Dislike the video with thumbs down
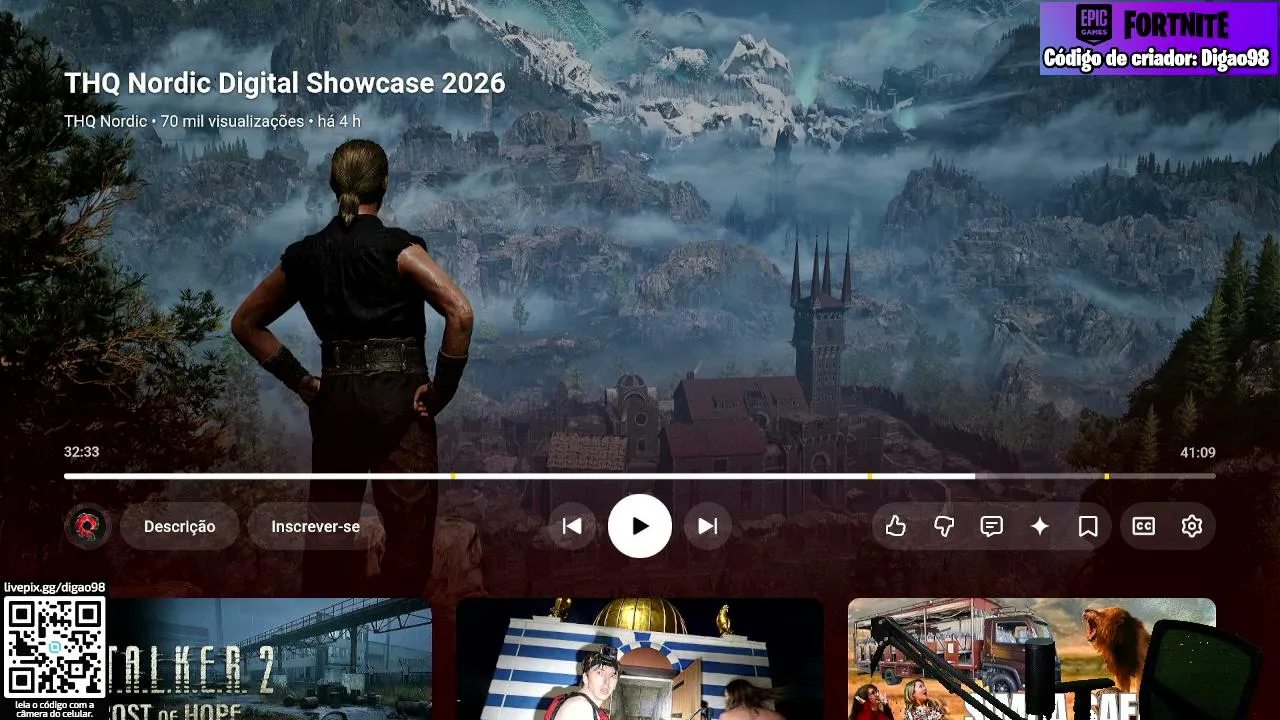The image size is (1280, 720). pos(944,526)
